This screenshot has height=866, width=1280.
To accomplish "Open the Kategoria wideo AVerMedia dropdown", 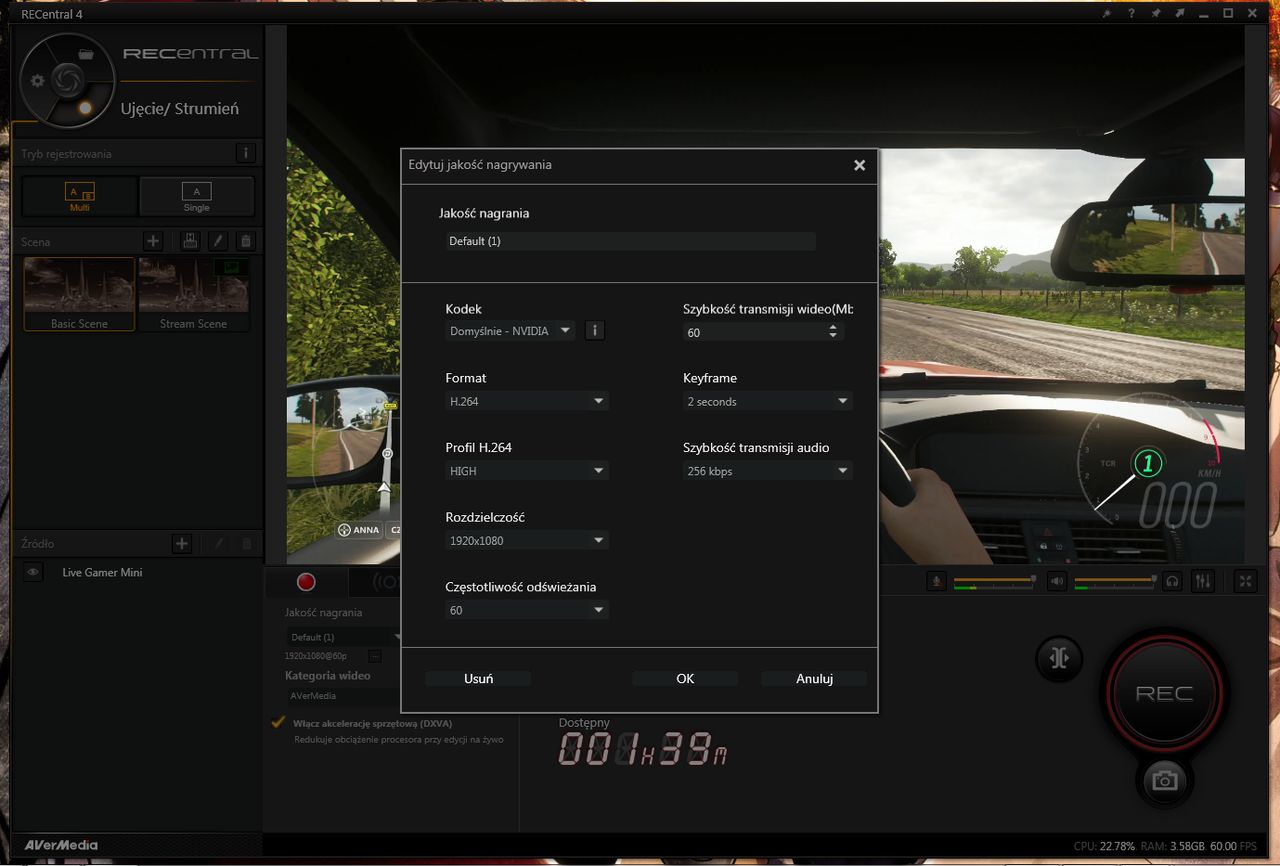I will pyautogui.click(x=343, y=695).
